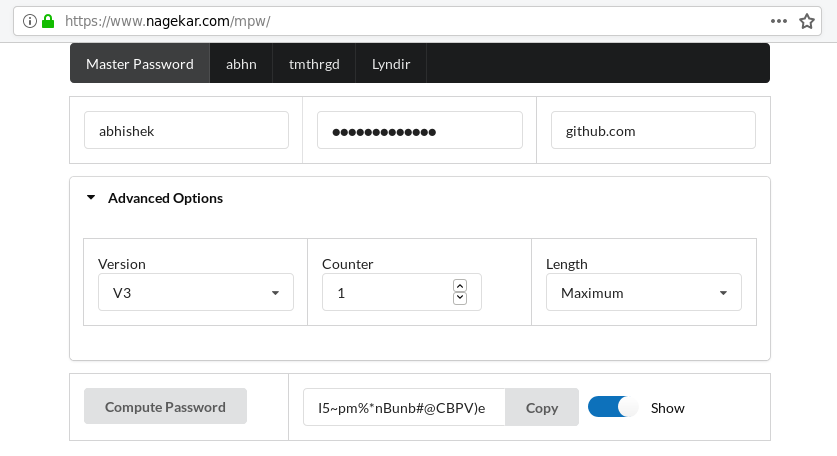This screenshot has height=456, width=837.
Task: Click the Compute Password button
Action: point(165,406)
